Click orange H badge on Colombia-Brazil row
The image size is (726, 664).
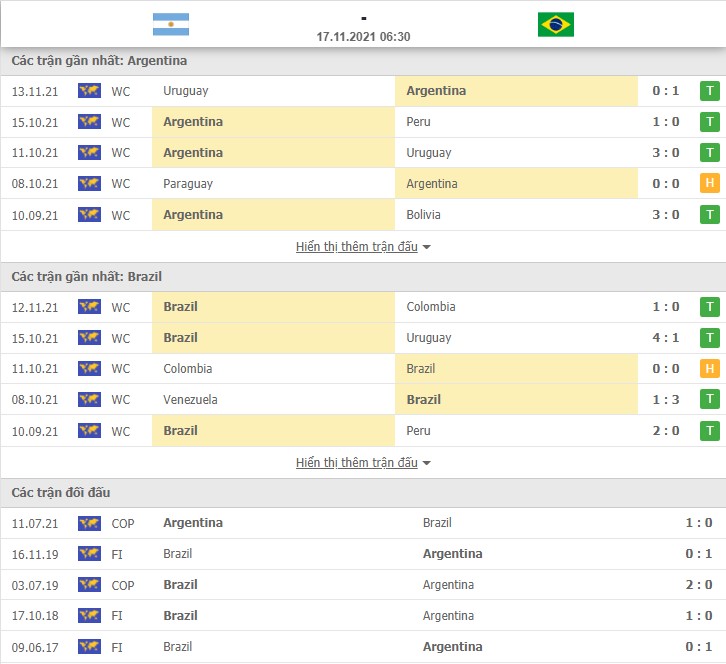coord(709,369)
